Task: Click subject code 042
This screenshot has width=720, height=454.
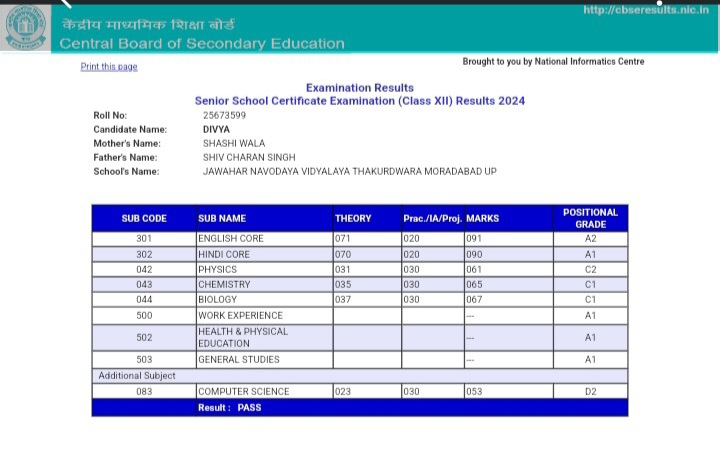Action: pyautogui.click(x=144, y=269)
